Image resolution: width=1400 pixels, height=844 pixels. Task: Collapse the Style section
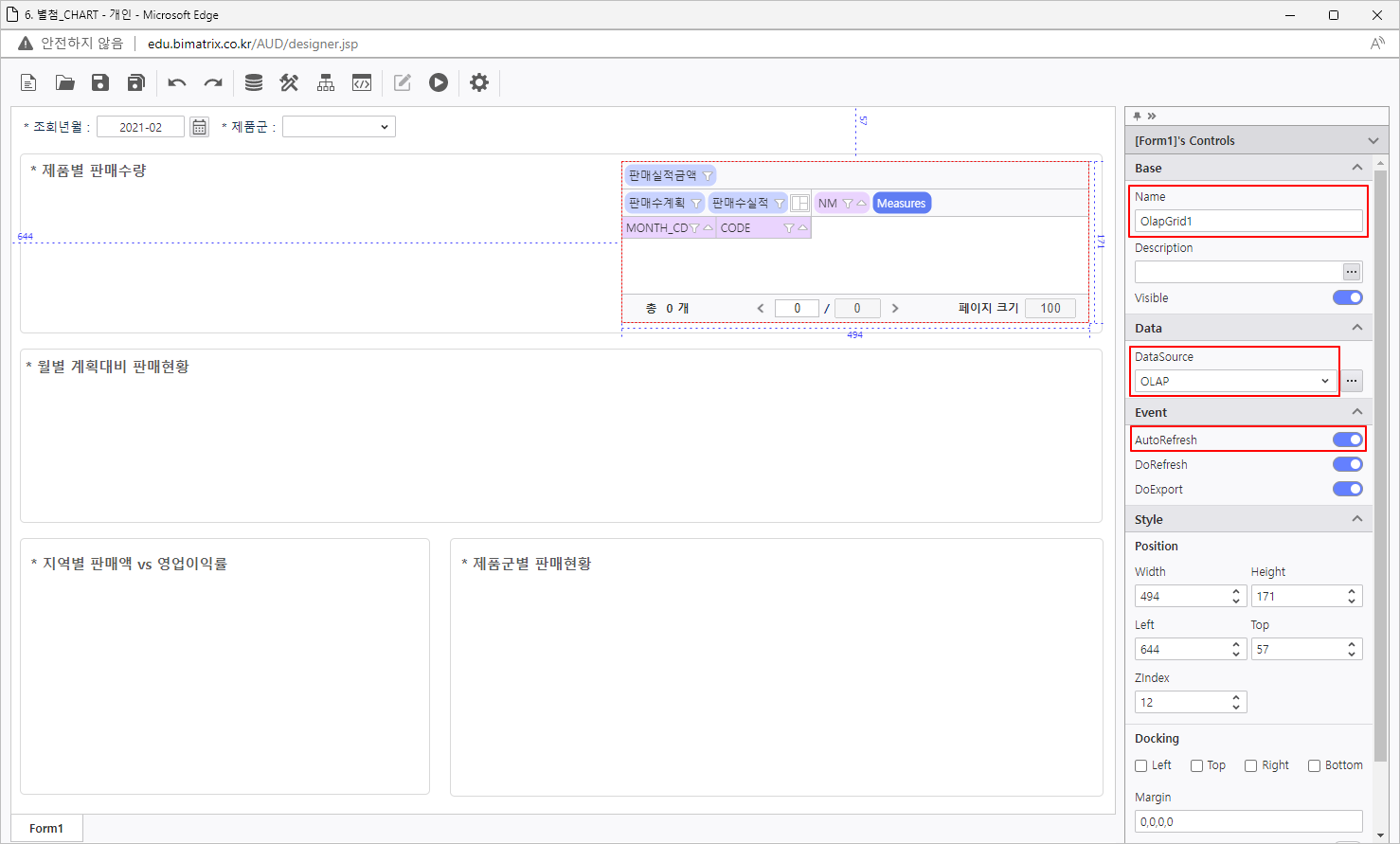(x=1356, y=519)
